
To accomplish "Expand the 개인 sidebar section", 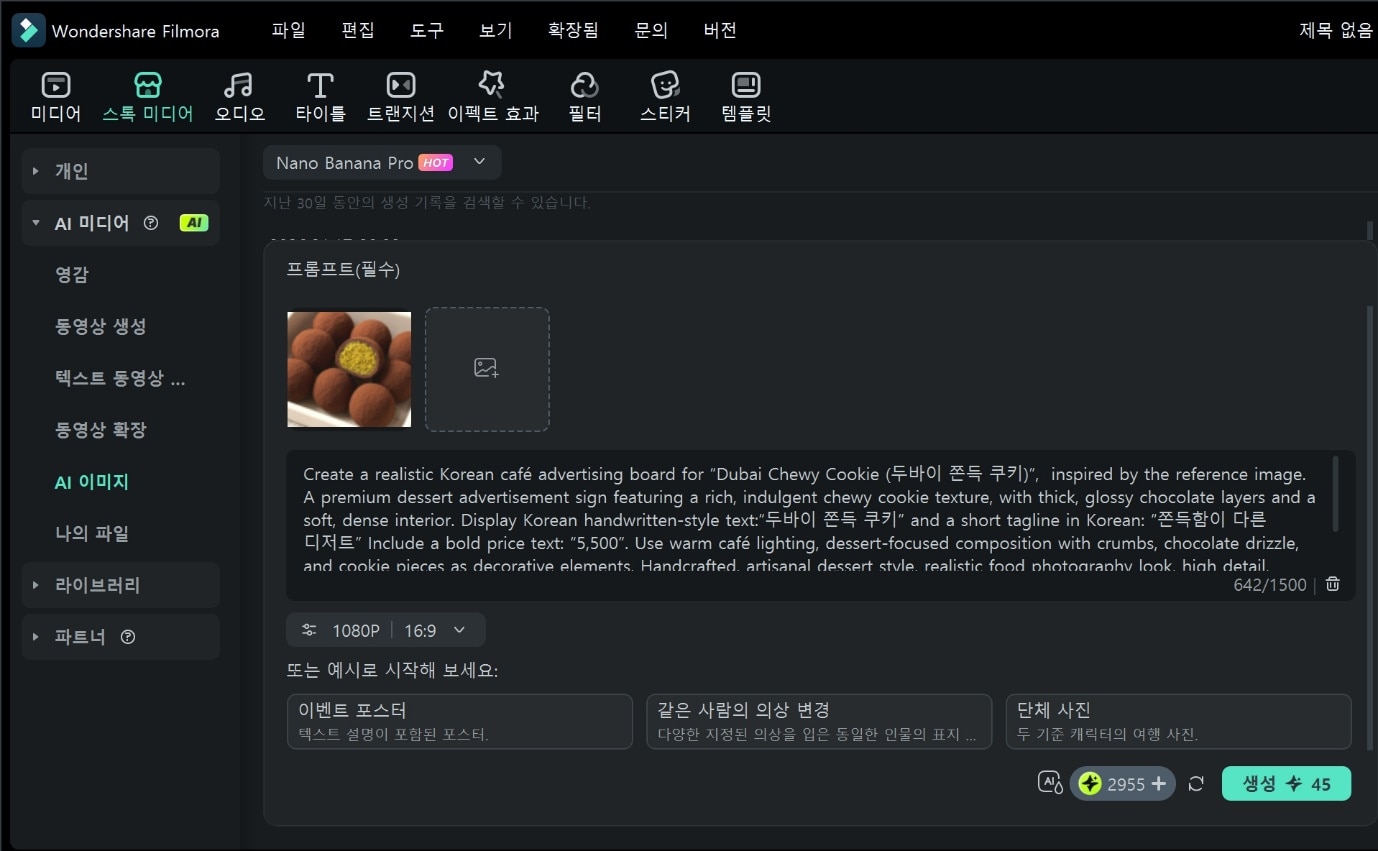I will 36,171.
